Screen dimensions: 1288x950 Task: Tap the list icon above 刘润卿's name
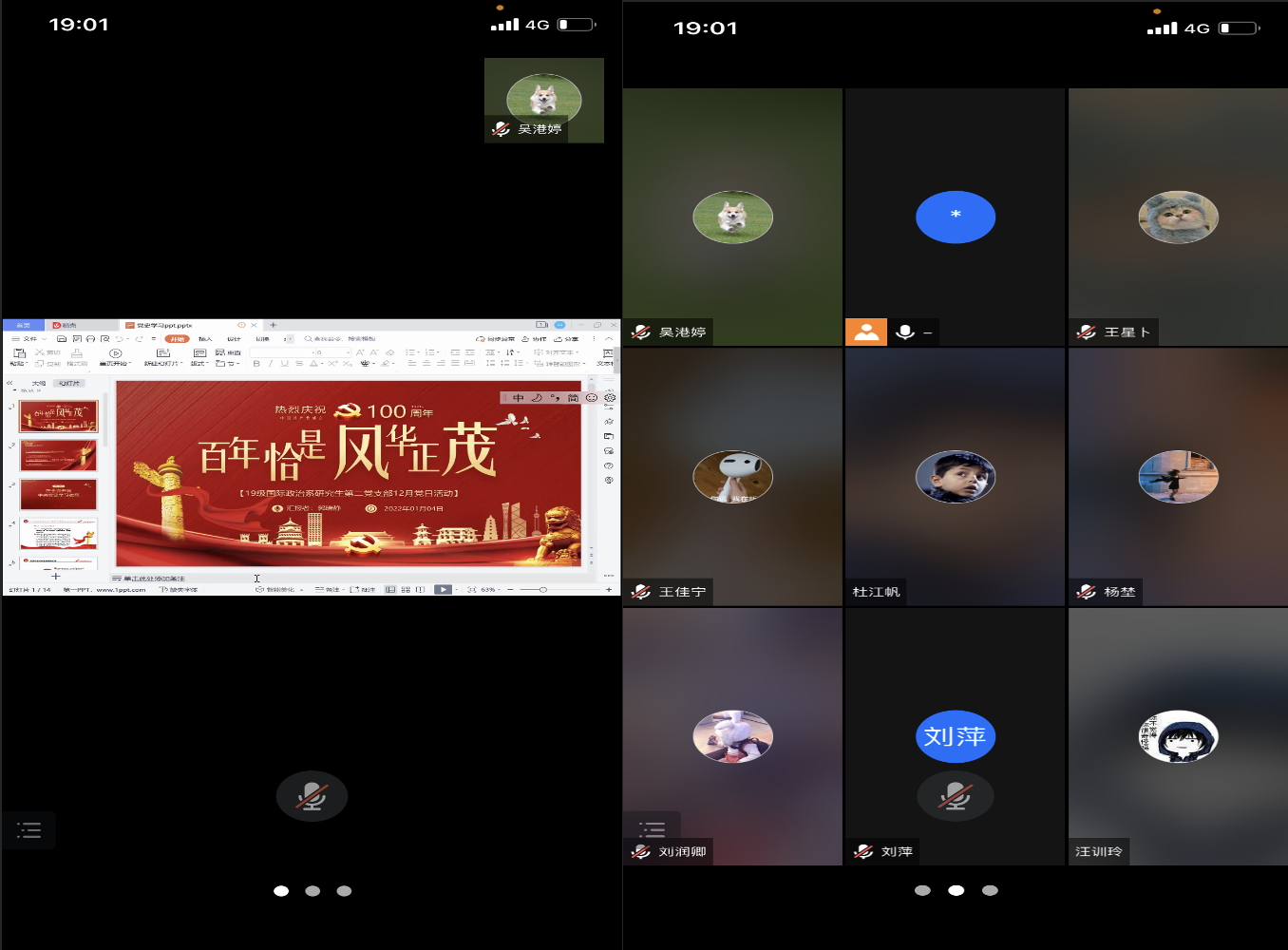tap(652, 828)
